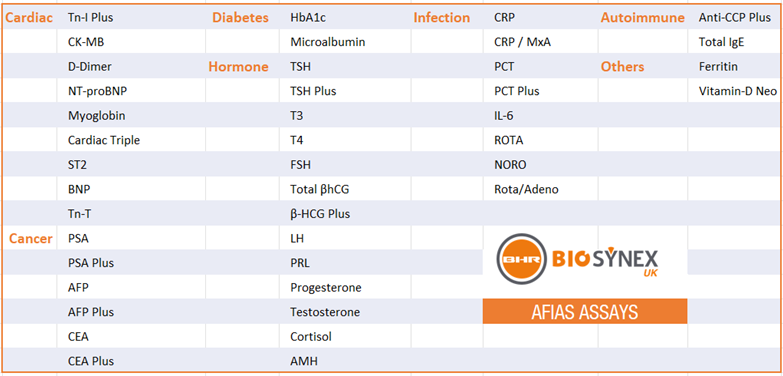The width and height of the screenshot is (783, 376).
Task: Select the Cancer category heading
Action: (30, 238)
